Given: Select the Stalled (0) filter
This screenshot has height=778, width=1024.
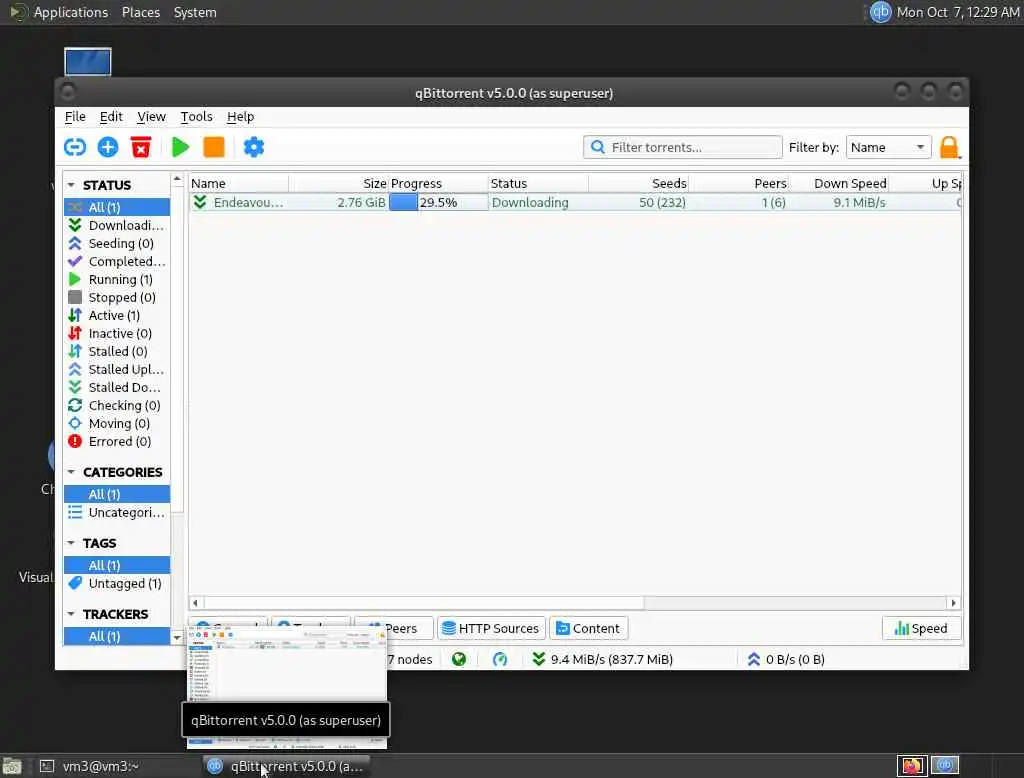Looking at the screenshot, I should [x=117, y=351].
